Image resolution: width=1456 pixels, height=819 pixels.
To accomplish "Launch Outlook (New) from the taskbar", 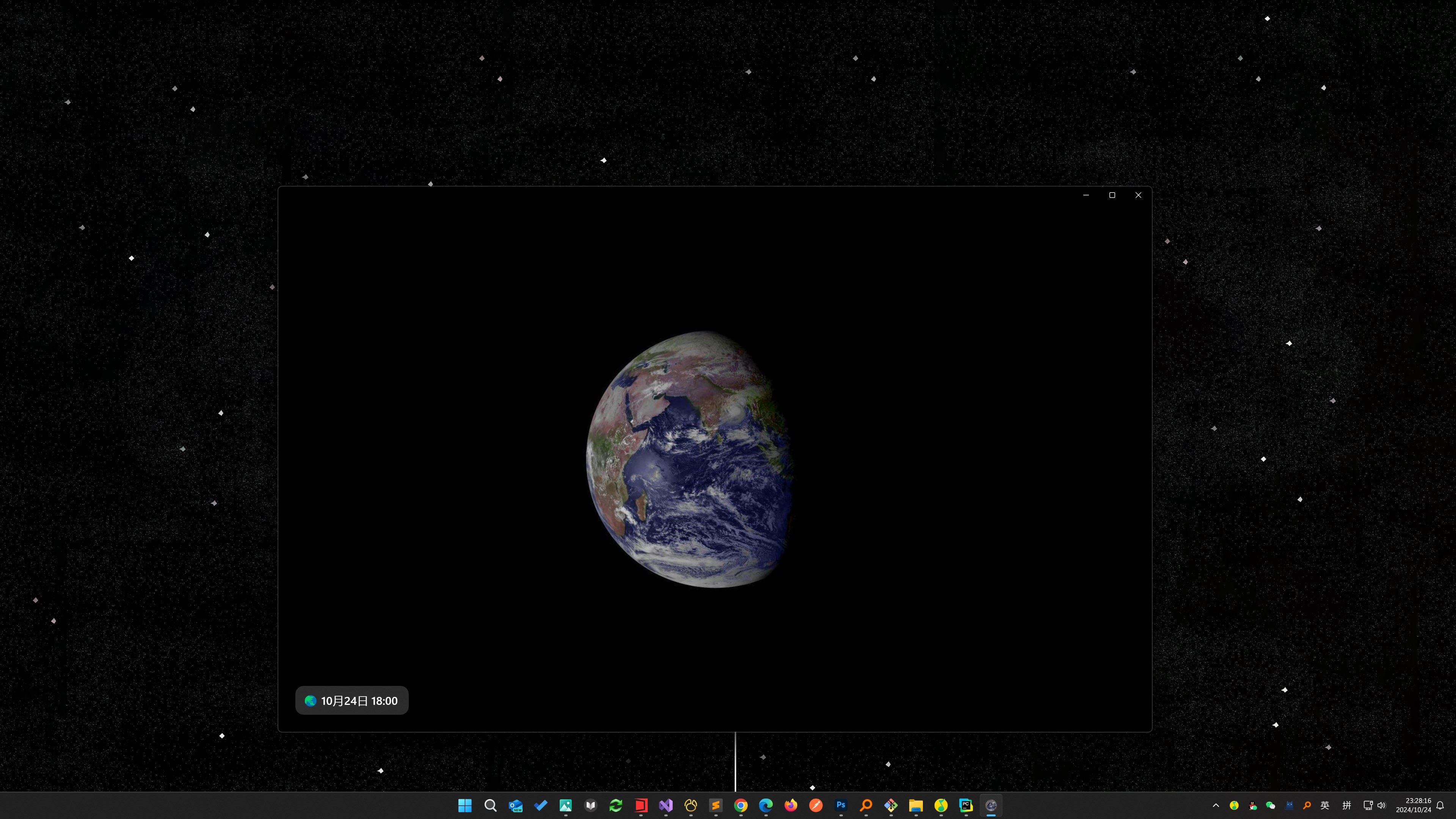I will tap(515, 805).
